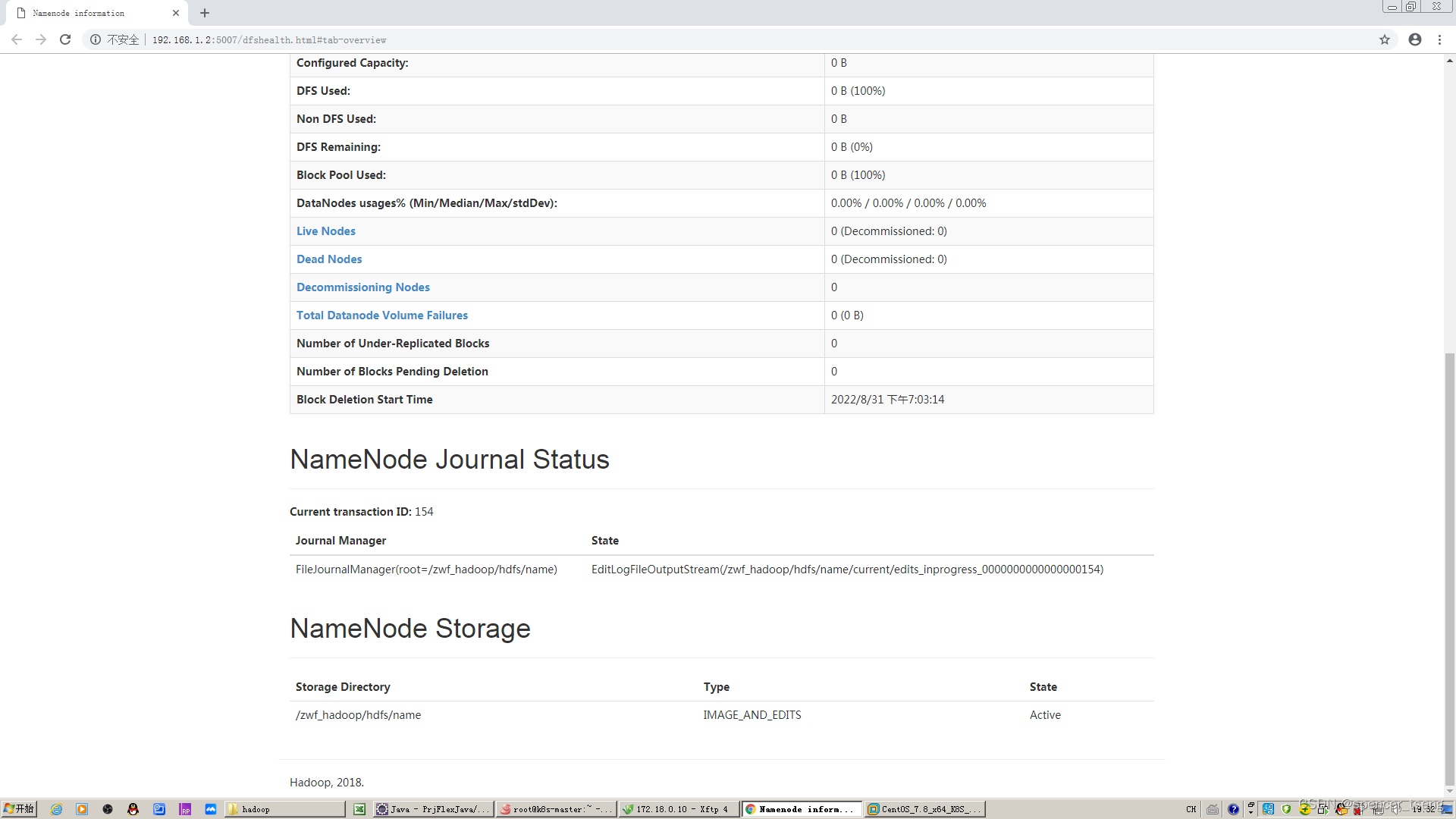The image size is (1456, 819).
Task: Switch input language on the CH indicator
Action: pyautogui.click(x=1191, y=809)
